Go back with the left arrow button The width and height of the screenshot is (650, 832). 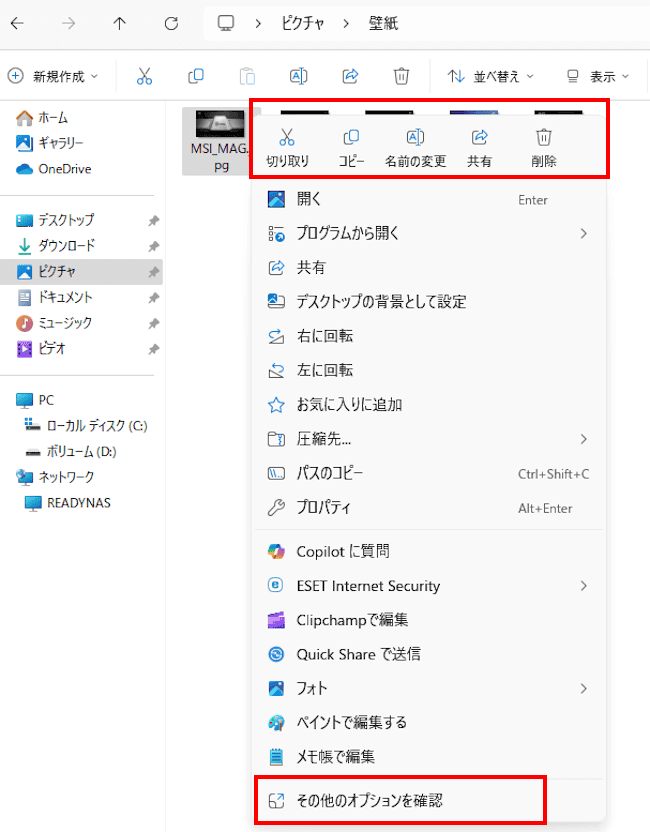click(x=18, y=23)
